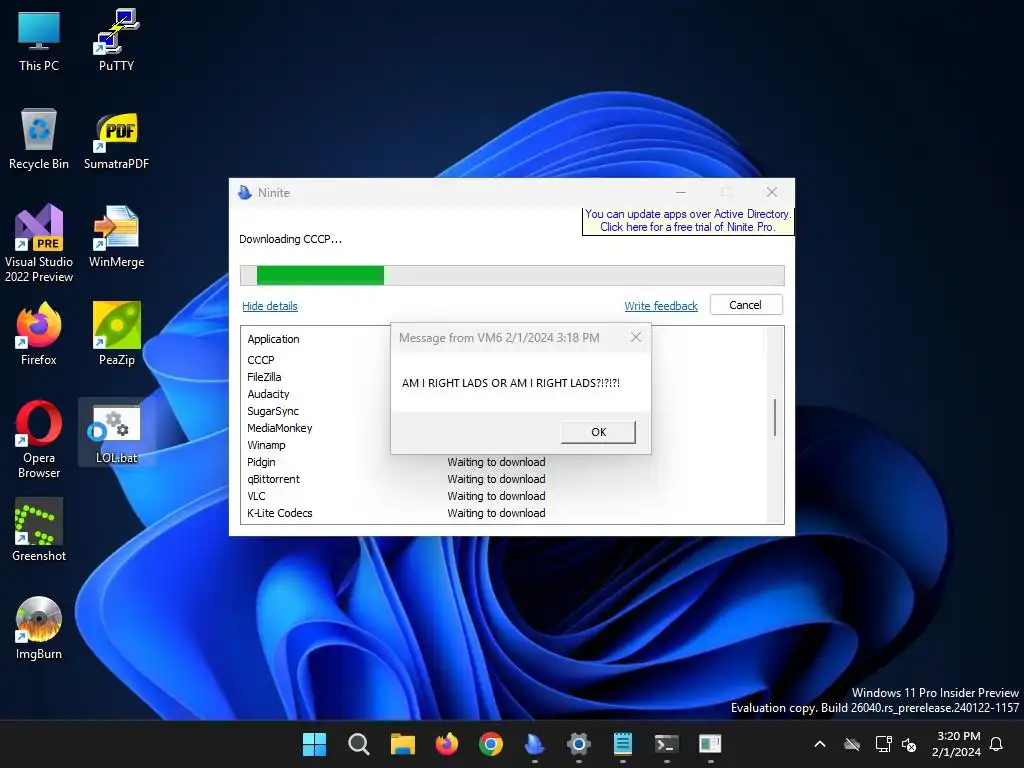The width and height of the screenshot is (1024, 768).
Task: Click OK in the VM6 message box
Action: point(598,432)
